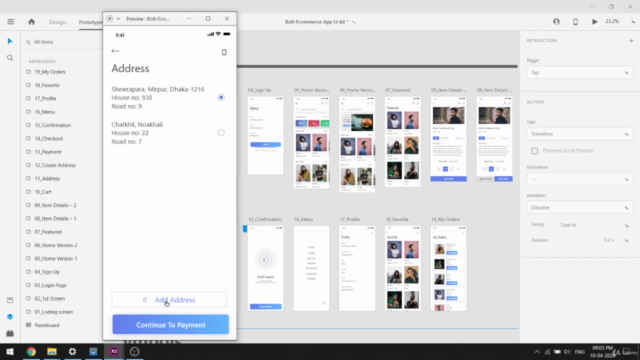Open Settings gear on taskbar
This screenshot has width=640, height=360.
[x=72, y=351]
